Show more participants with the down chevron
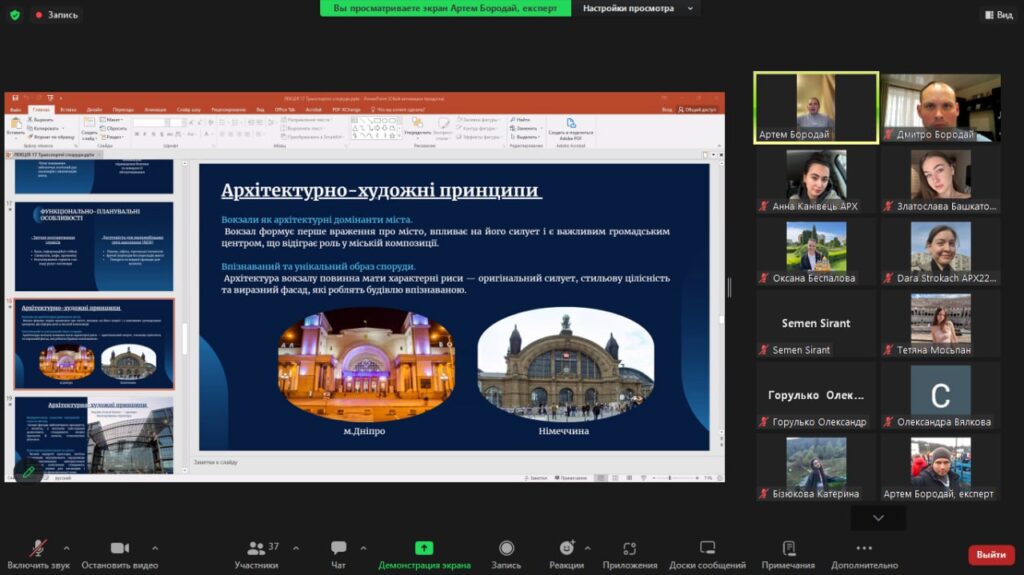Image resolution: width=1024 pixels, height=575 pixels. pyautogui.click(x=878, y=518)
